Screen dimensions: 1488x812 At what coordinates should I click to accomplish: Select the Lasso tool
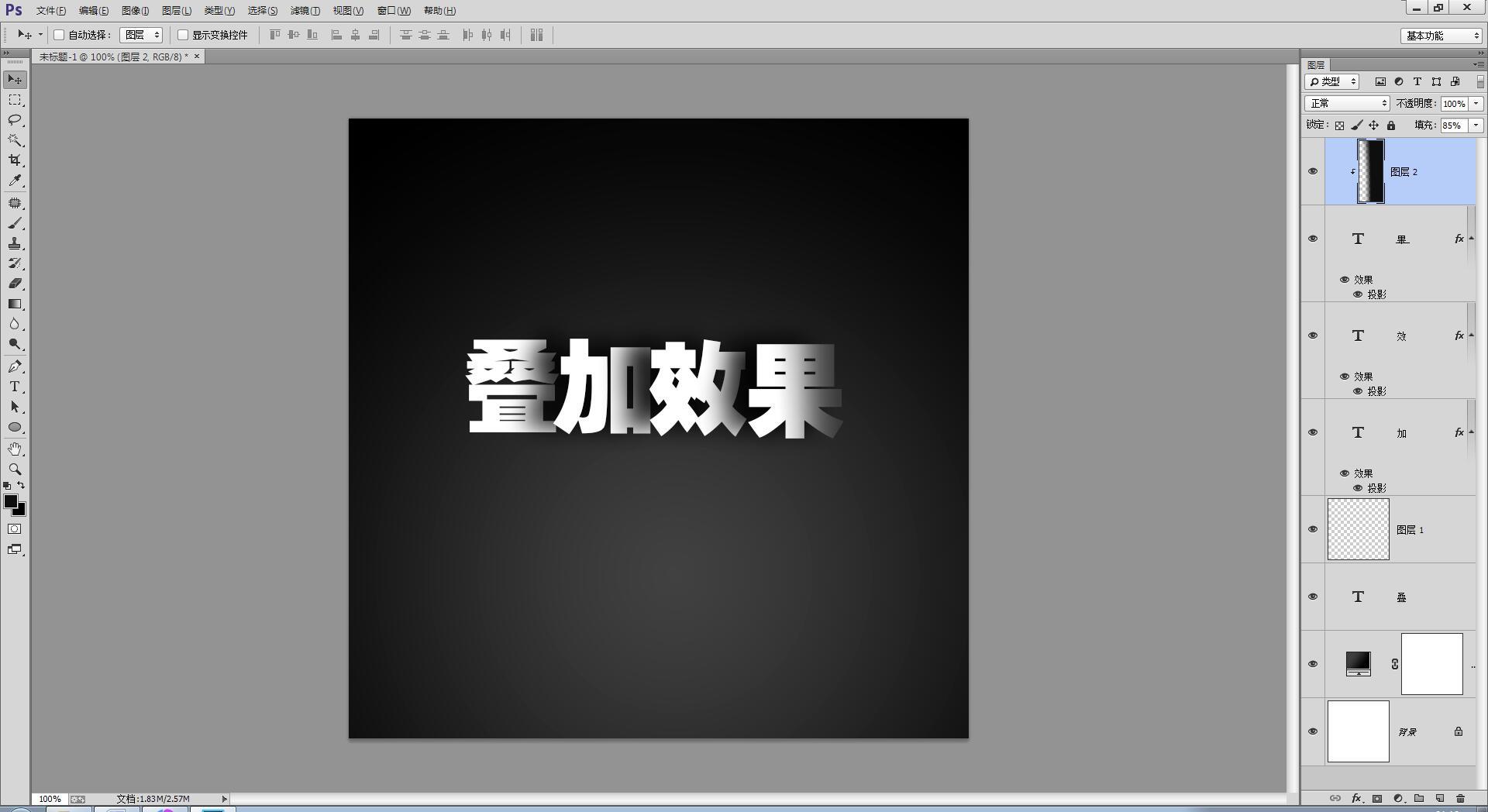pyautogui.click(x=15, y=120)
